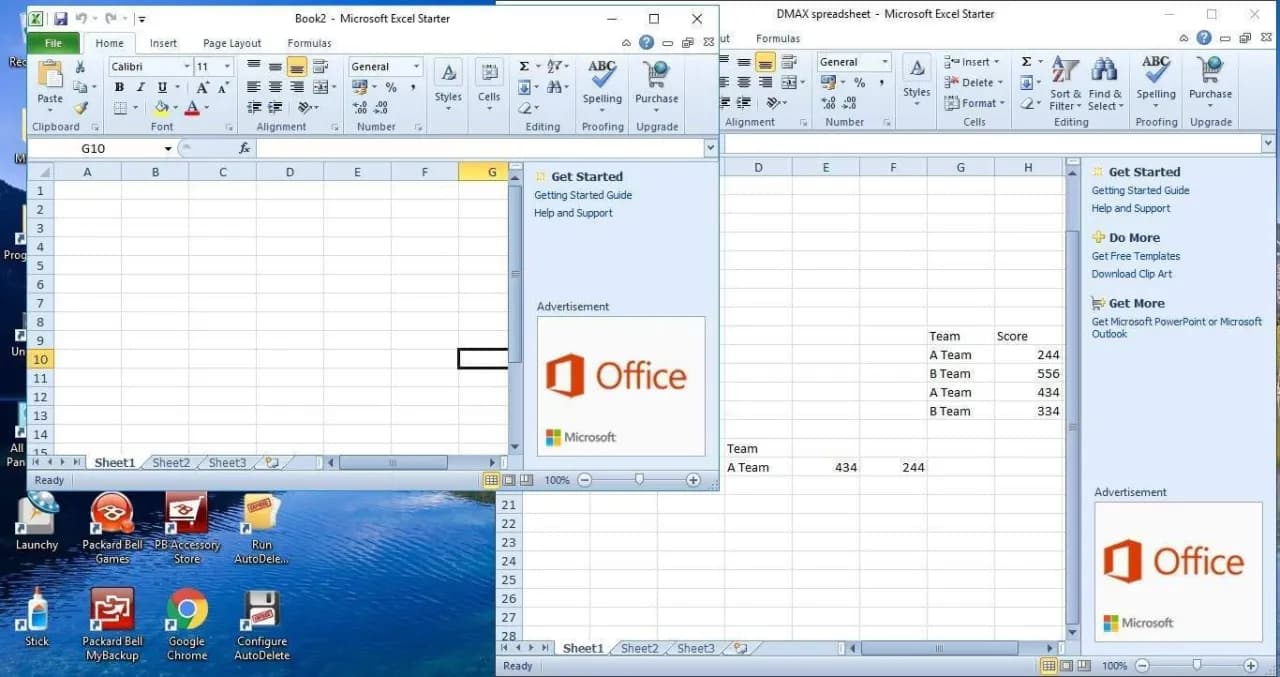The width and height of the screenshot is (1280, 677).
Task: Toggle Bold formatting in Book2
Action: pos(120,88)
